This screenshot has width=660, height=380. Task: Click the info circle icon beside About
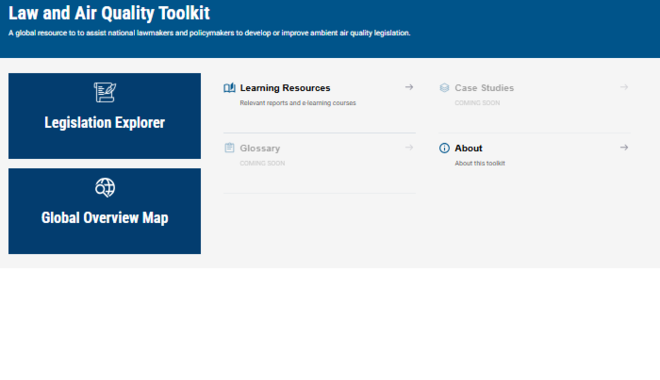point(444,148)
